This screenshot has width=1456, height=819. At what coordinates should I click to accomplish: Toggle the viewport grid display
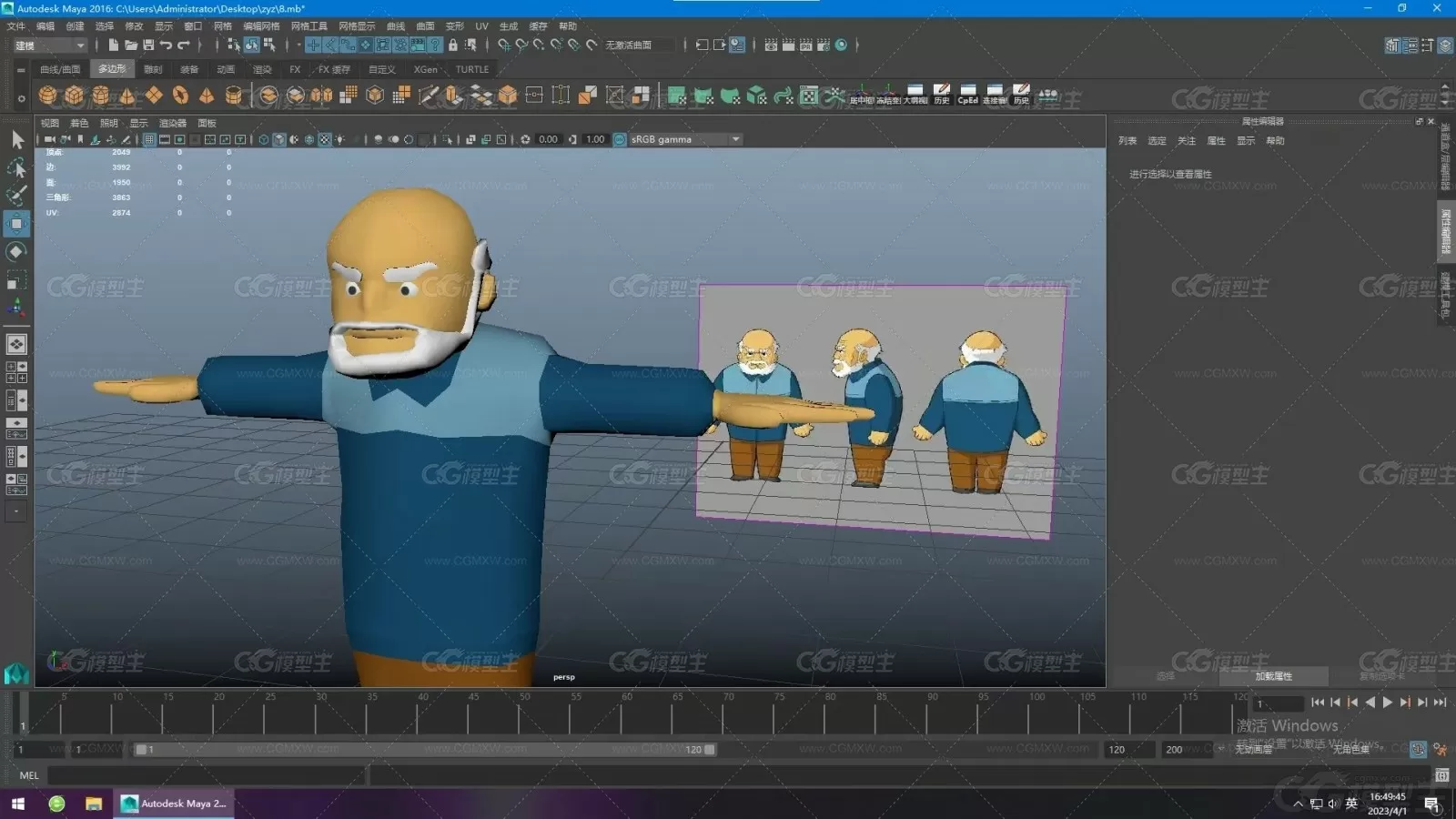(150, 139)
